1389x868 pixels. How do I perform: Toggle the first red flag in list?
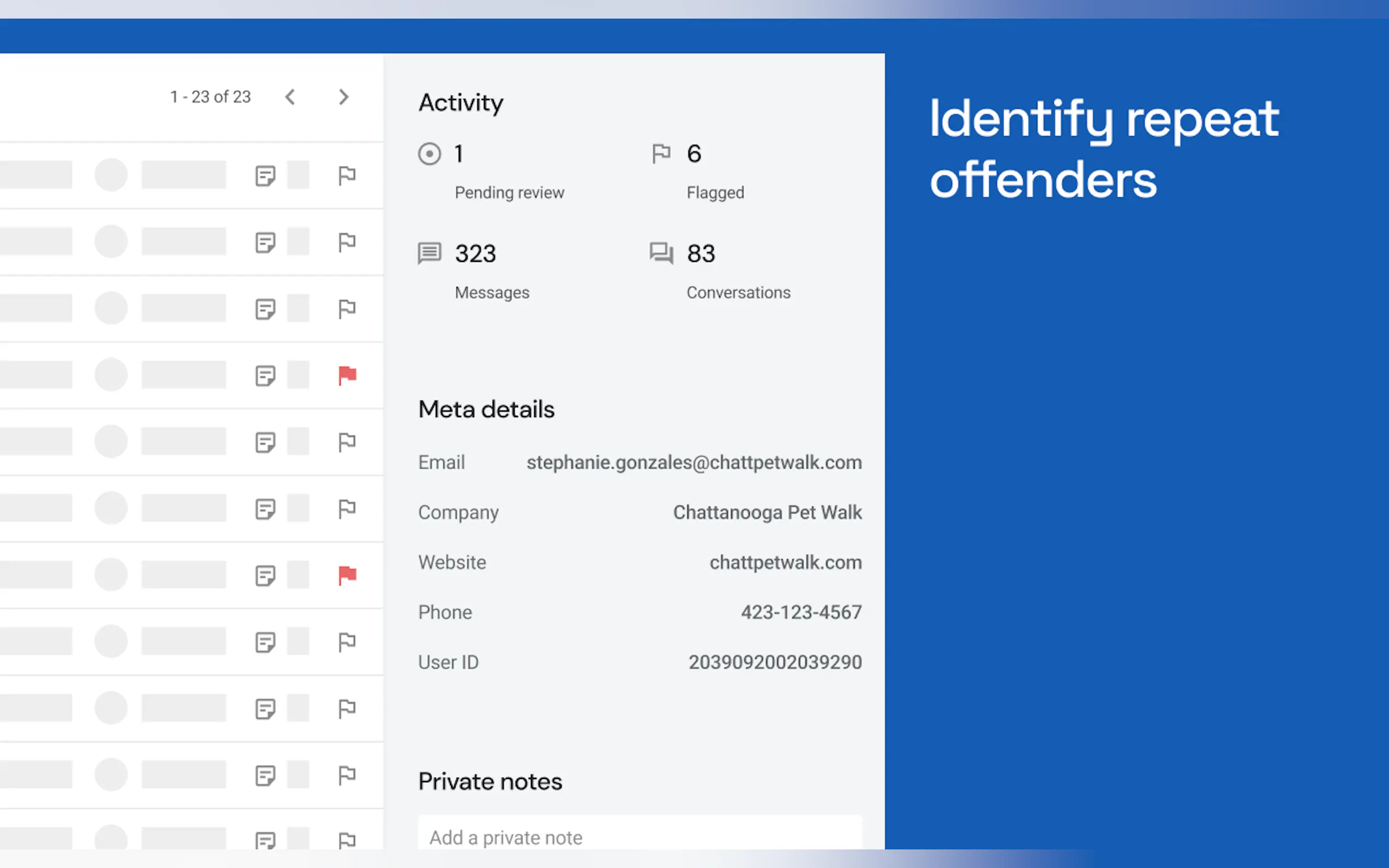click(x=347, y=376)
